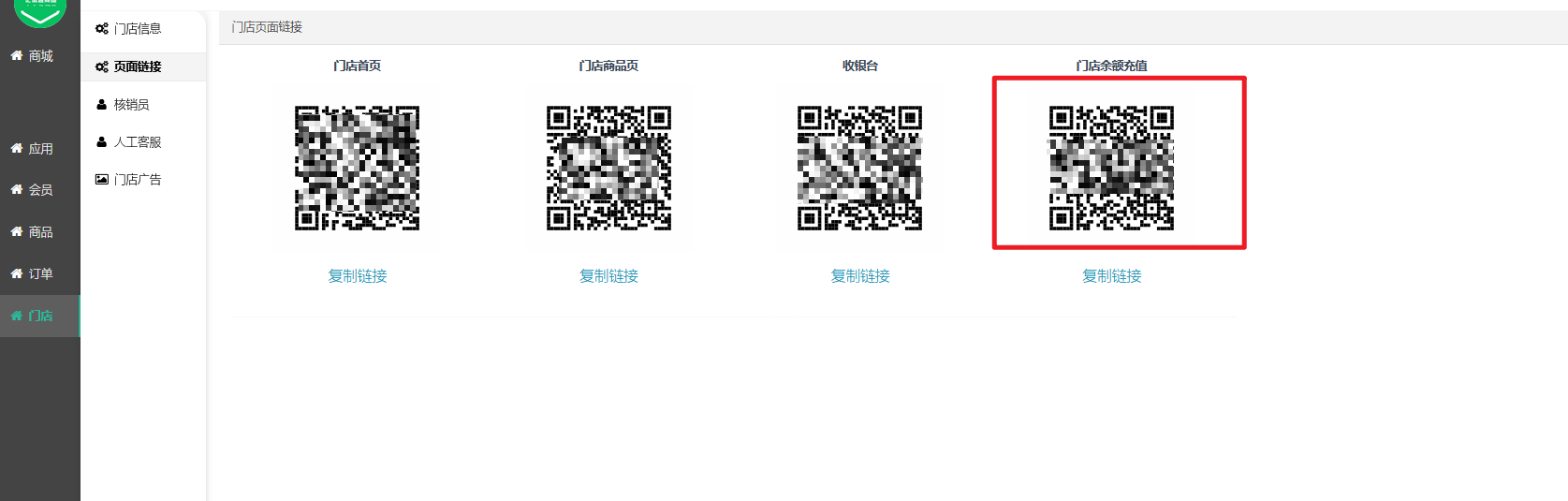Click the highlighted 门店余额充值 QR code
The height and width of the screenshot is (501, 1568).
point(1112,168)
